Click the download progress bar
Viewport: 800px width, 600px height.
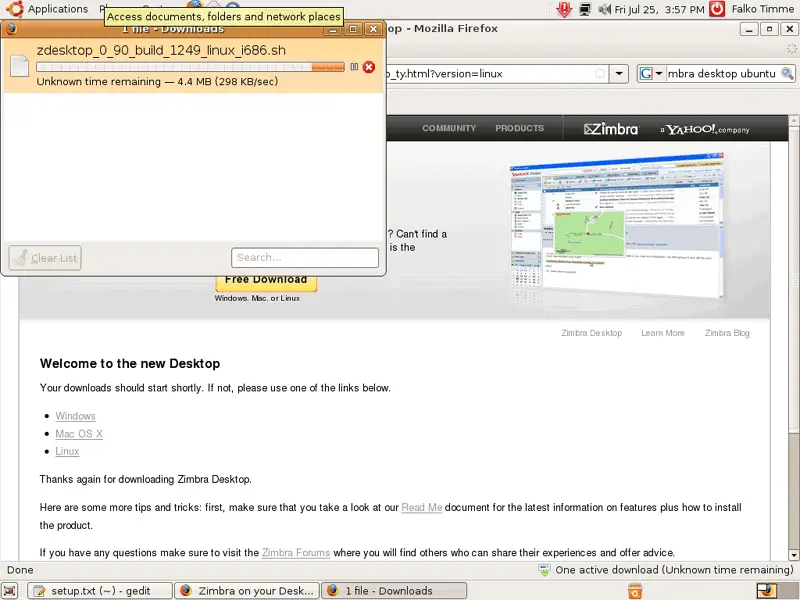190,67
